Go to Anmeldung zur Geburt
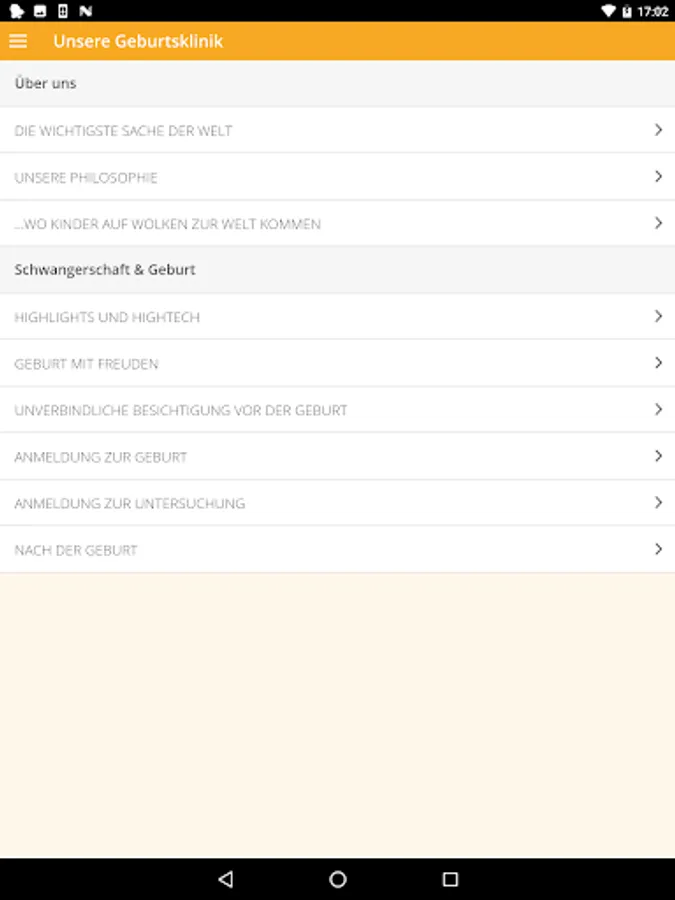This screenshot has width=675, height=900. (101, 457)
